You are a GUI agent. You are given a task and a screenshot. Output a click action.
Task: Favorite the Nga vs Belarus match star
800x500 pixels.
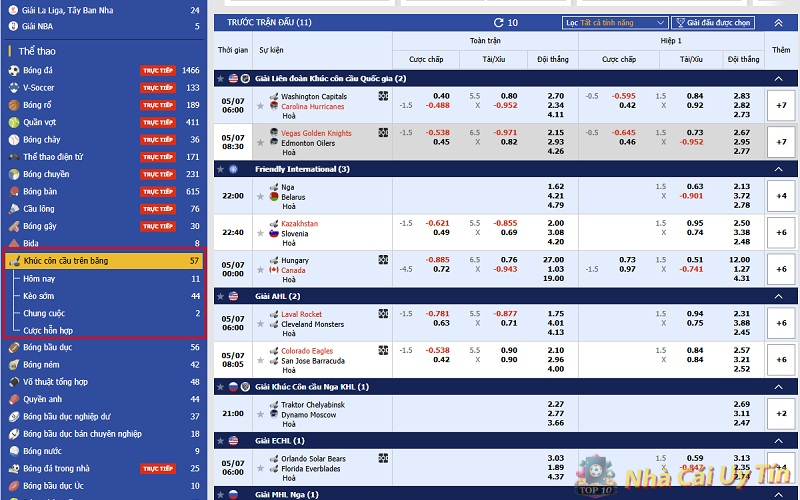[260, 197]
